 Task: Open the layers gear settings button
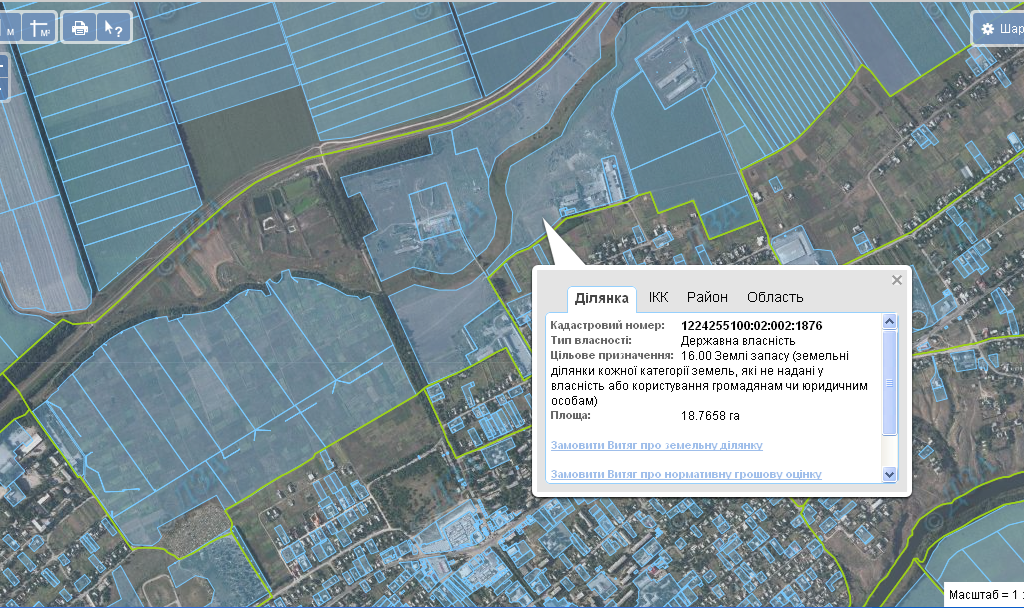pyautogui.click(x=999, y=28)
